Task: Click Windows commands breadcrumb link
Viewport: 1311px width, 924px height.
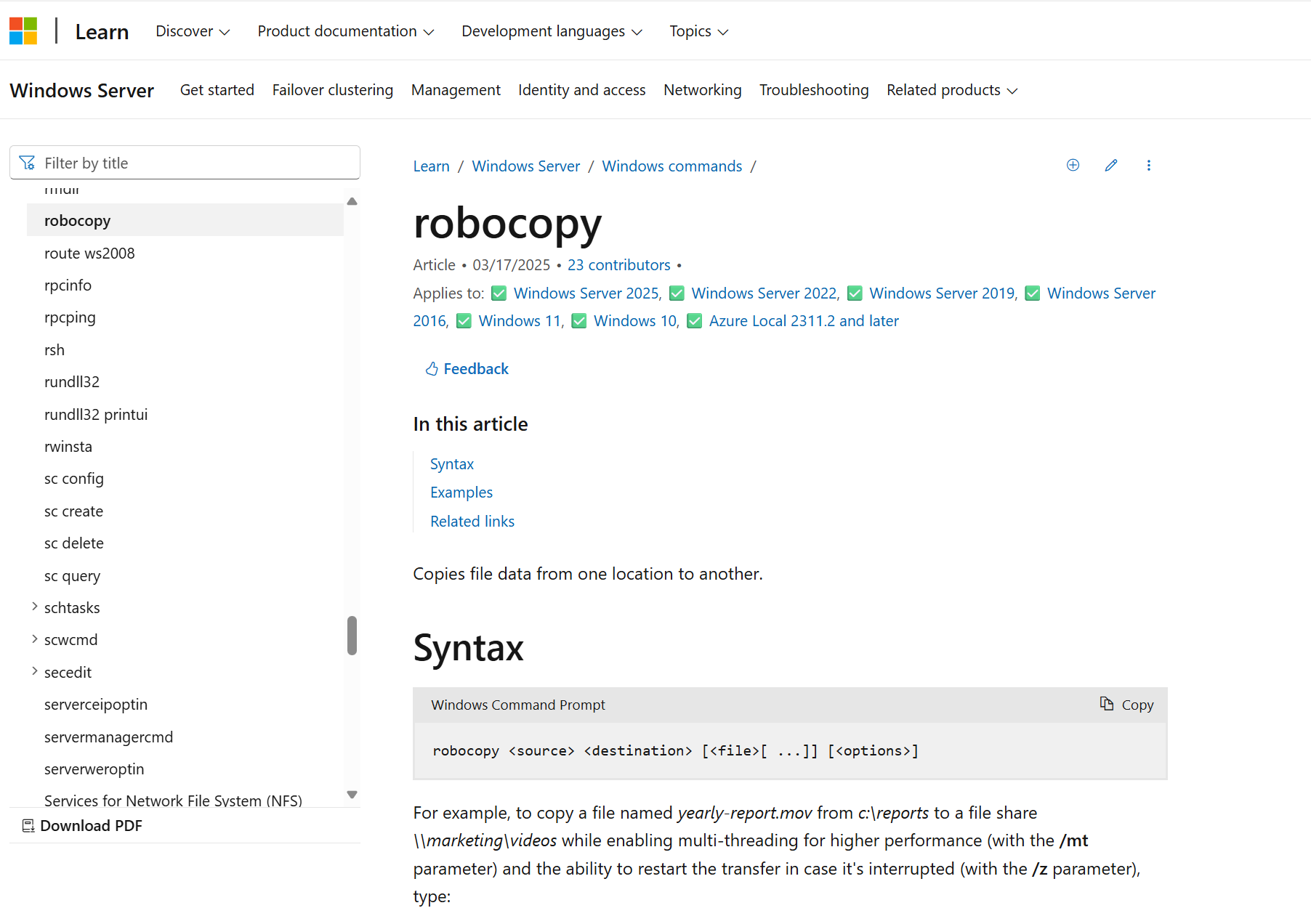Action: click(671, 166)
